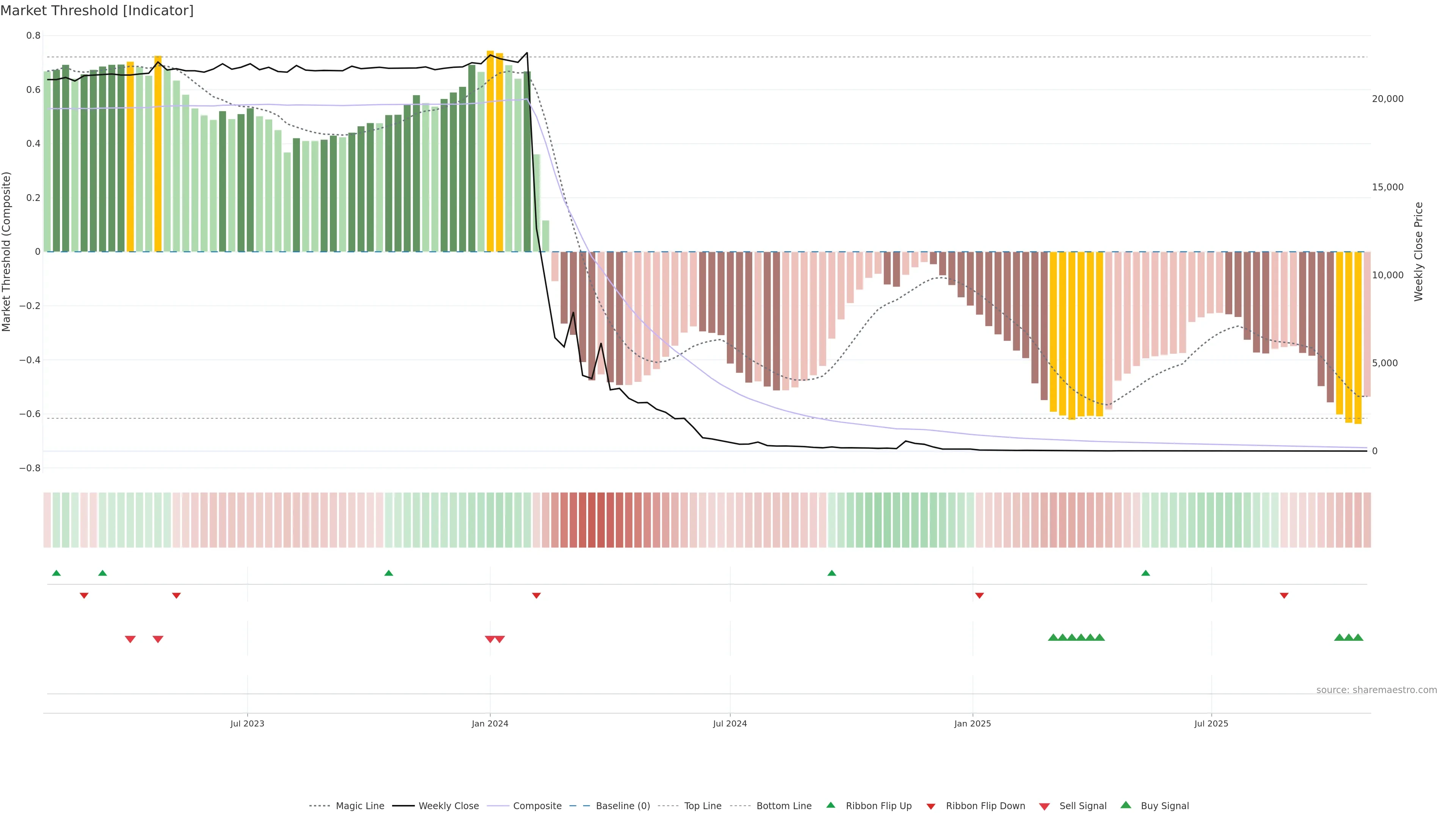Toggle Composite line visibility in legend
The height and width of the screenshot is (819, 1456).
tap(537, 806)
